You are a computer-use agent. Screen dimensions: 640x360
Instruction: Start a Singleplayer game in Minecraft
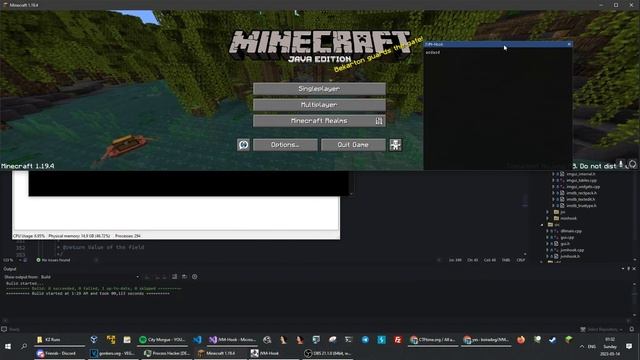click(x=319, y=89)
